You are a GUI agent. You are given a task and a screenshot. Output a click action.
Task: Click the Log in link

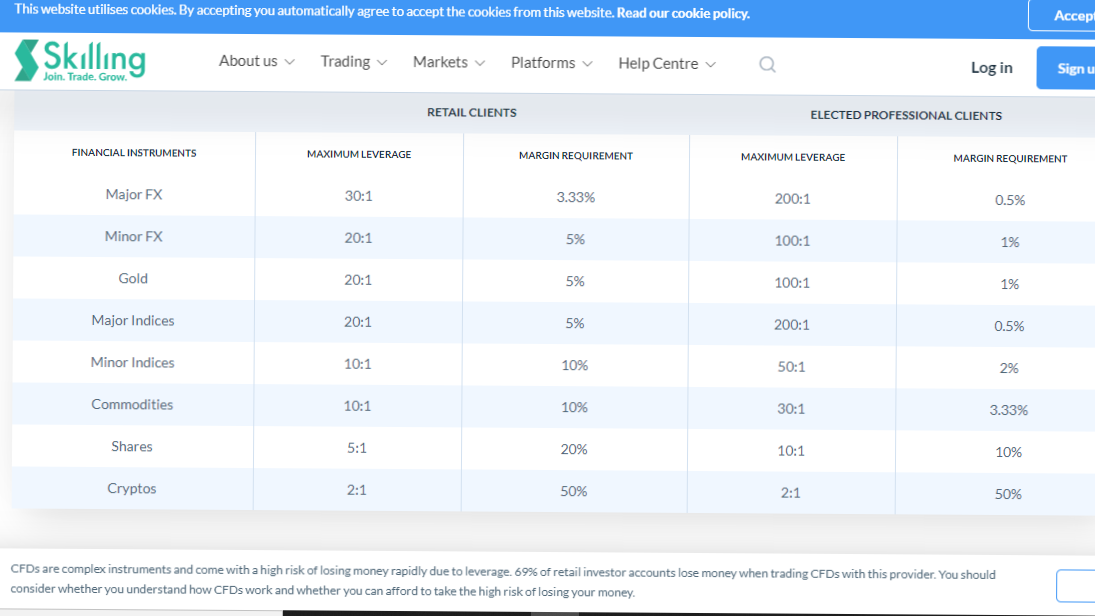click(x=991, y=67)
